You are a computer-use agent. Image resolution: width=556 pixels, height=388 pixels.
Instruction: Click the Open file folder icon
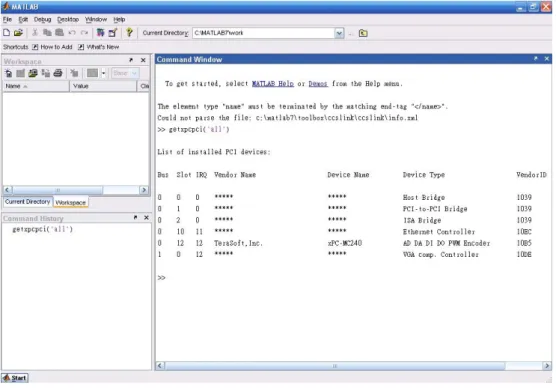point(18,33)
